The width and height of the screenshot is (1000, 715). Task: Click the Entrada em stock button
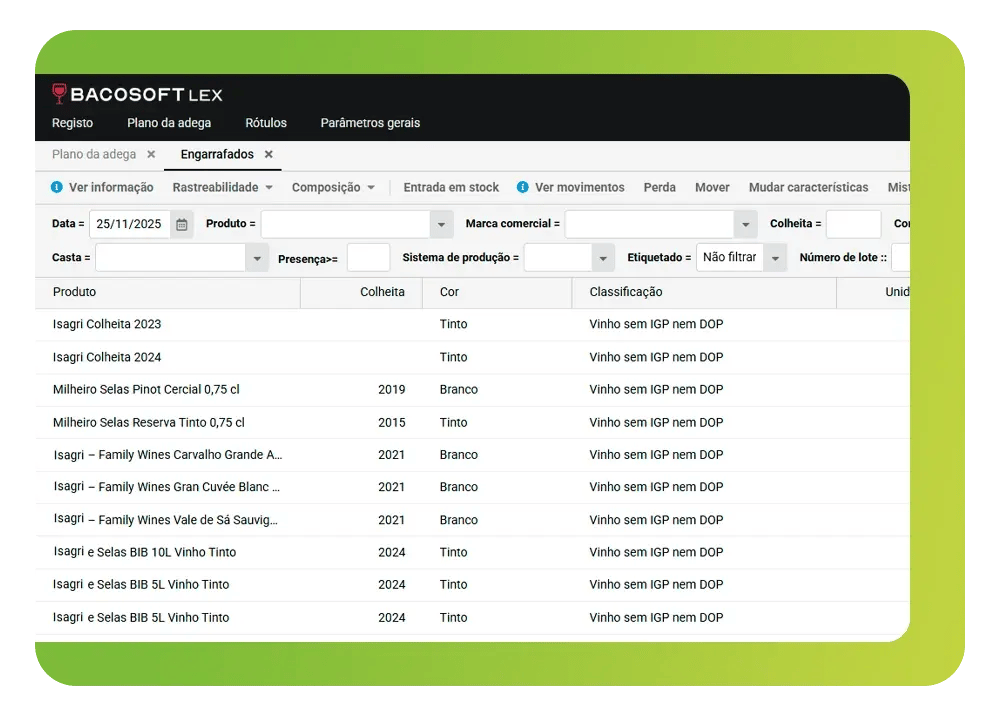451,187
